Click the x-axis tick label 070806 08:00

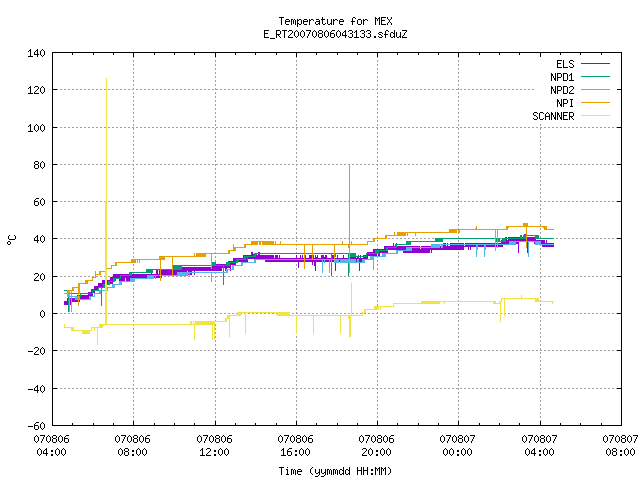[133, 446]
